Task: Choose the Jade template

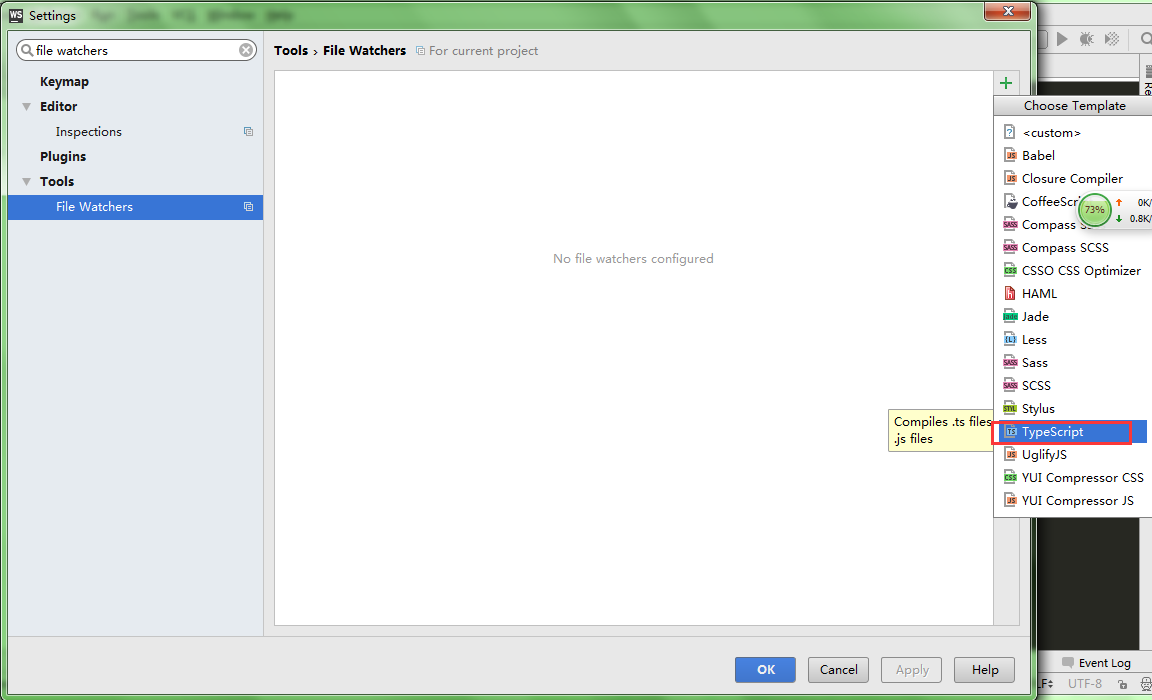Action: (1073, 317)
